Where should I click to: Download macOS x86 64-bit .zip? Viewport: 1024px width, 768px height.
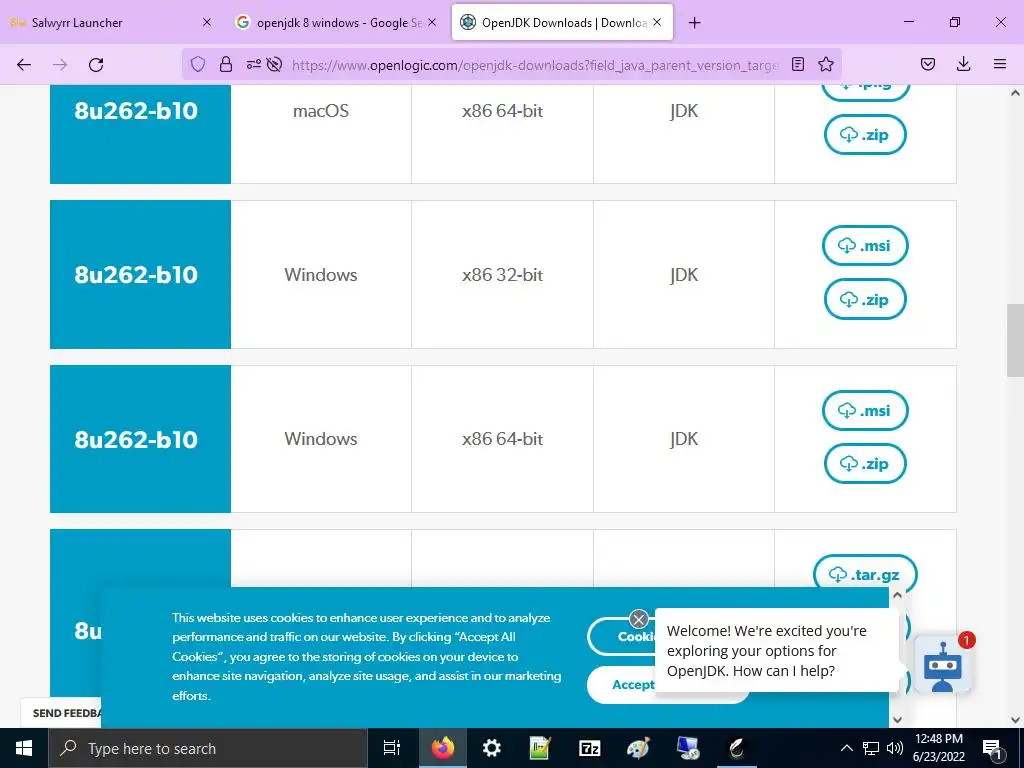pyautogui.click(x=865, y=135)
